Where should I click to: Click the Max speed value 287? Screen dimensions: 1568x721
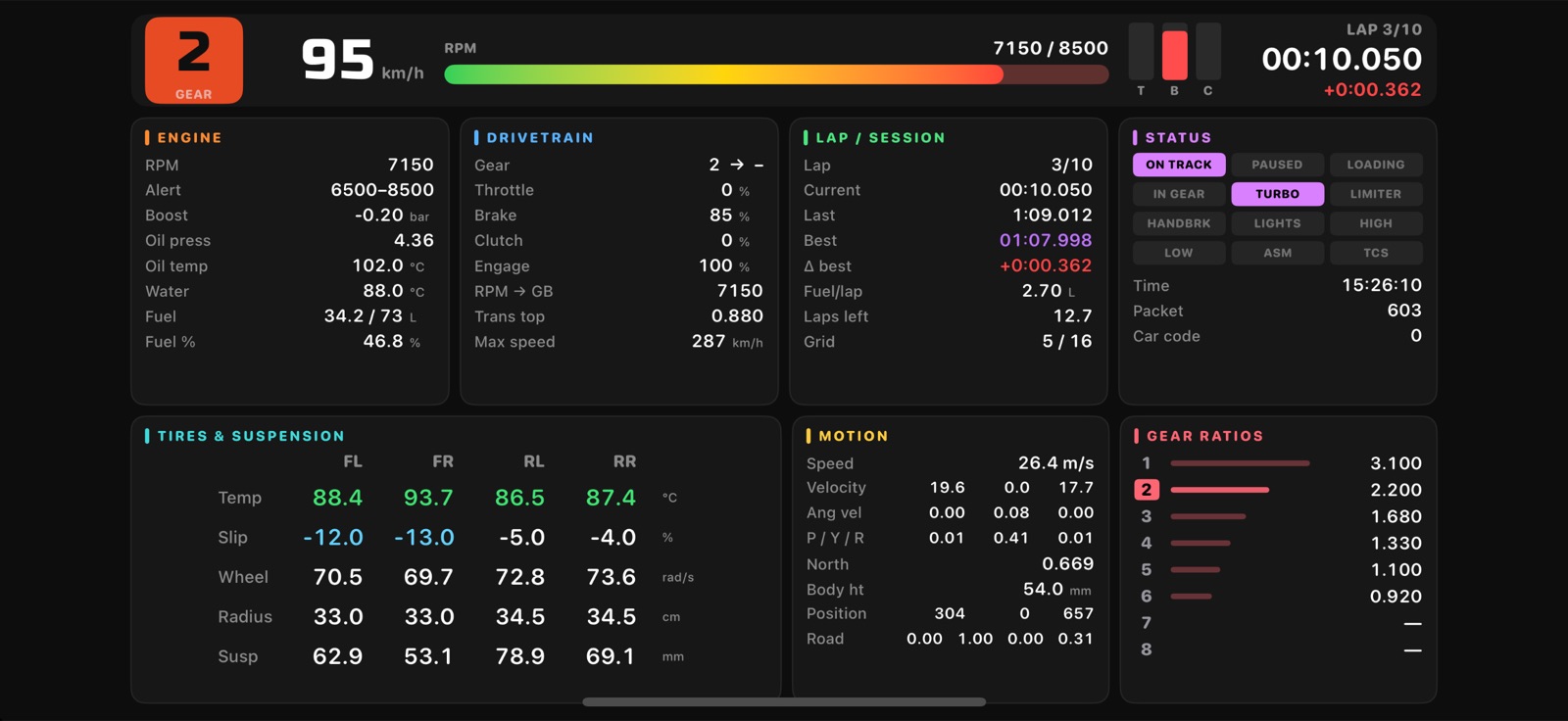click(709, 341)
